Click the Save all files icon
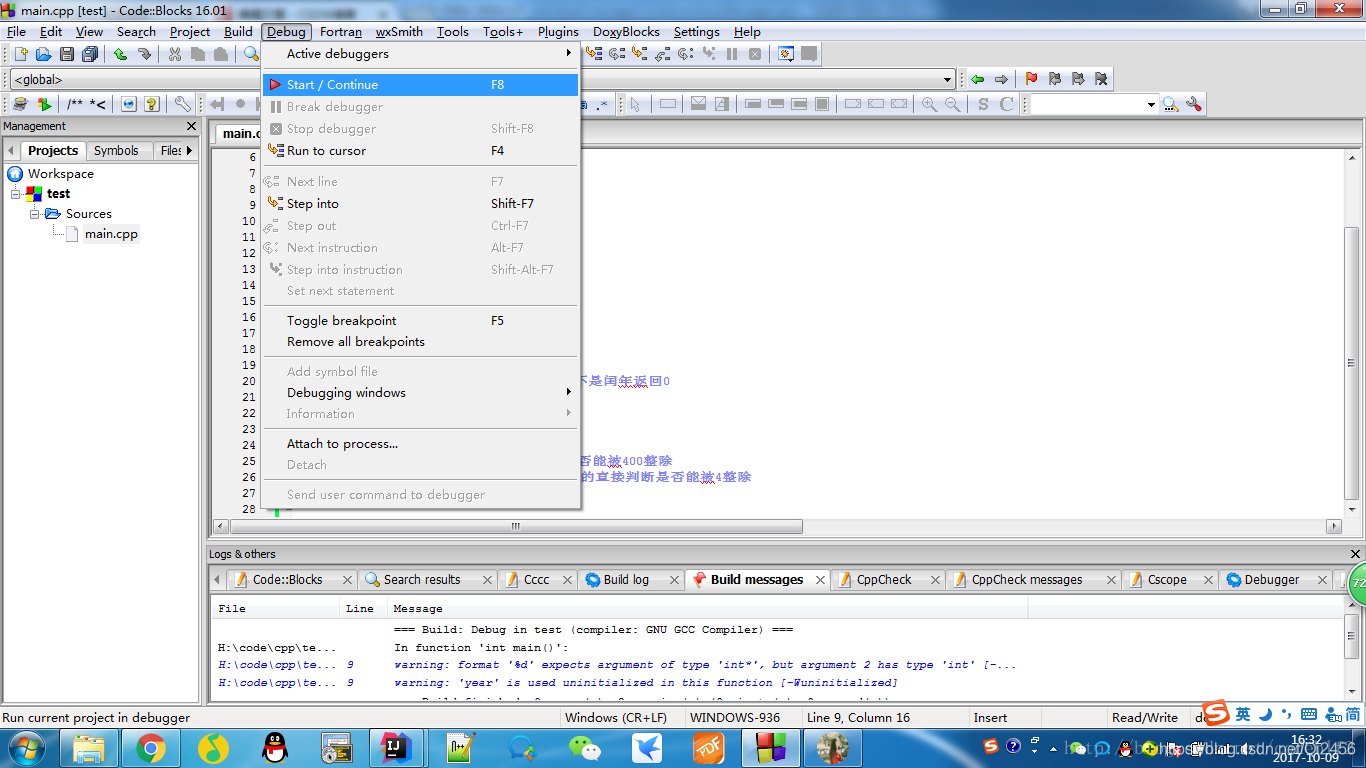 click(90, 54)
